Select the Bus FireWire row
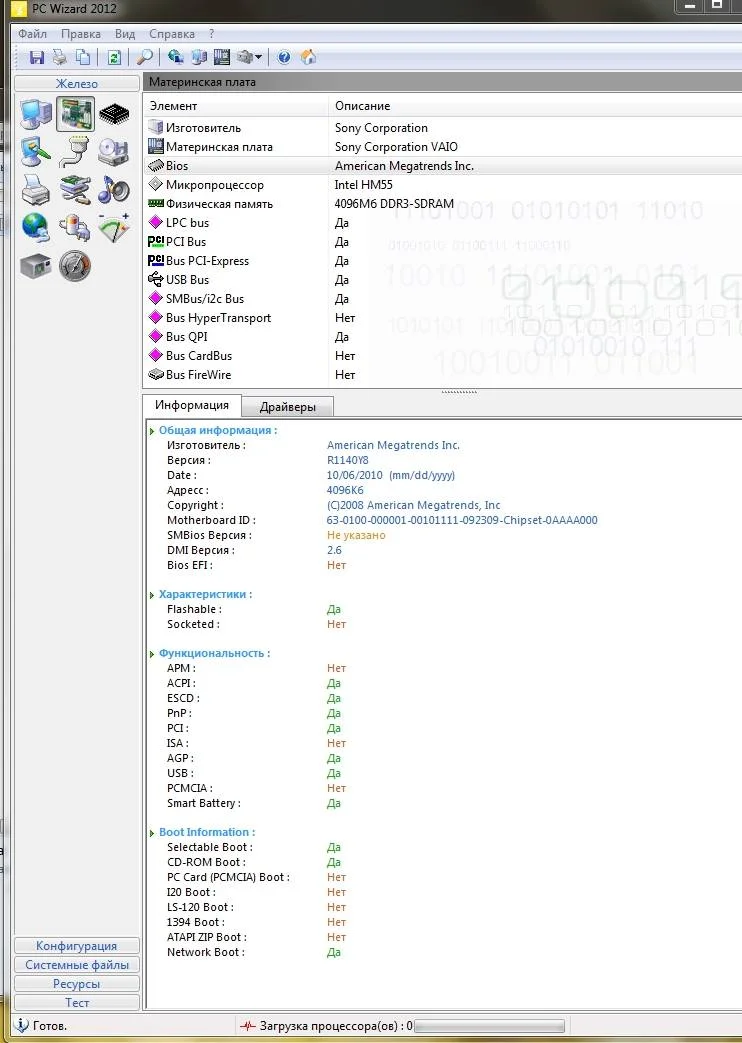Viewport: 742px width, 1043px height. tap(443, 374)
